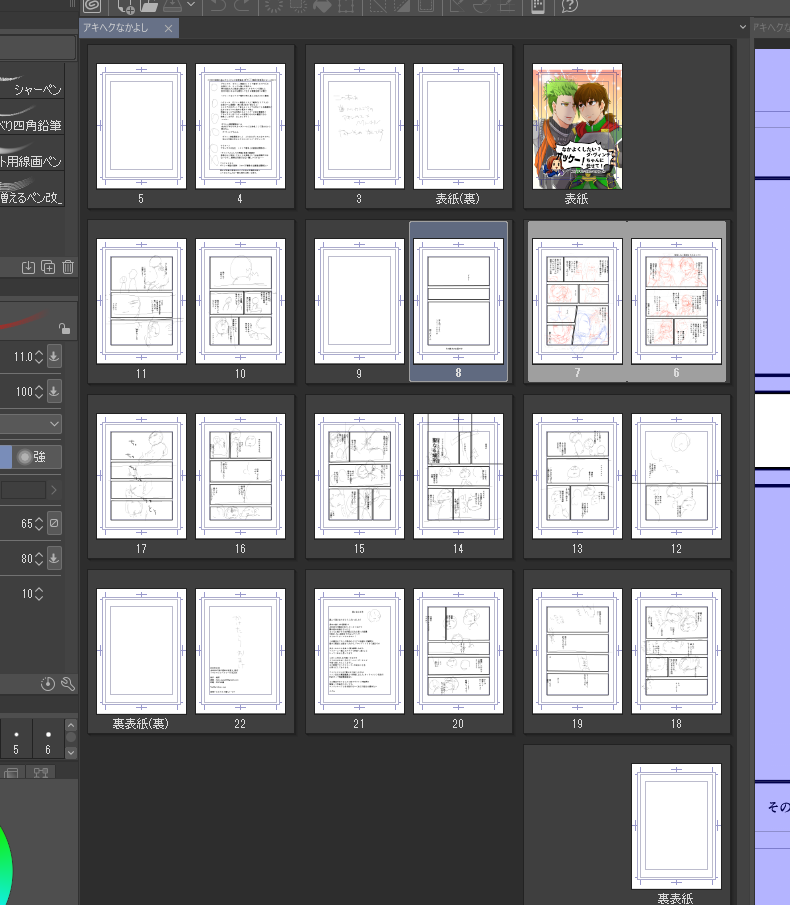
Task: Open the help question mark icon
Action: pos(569,6)
